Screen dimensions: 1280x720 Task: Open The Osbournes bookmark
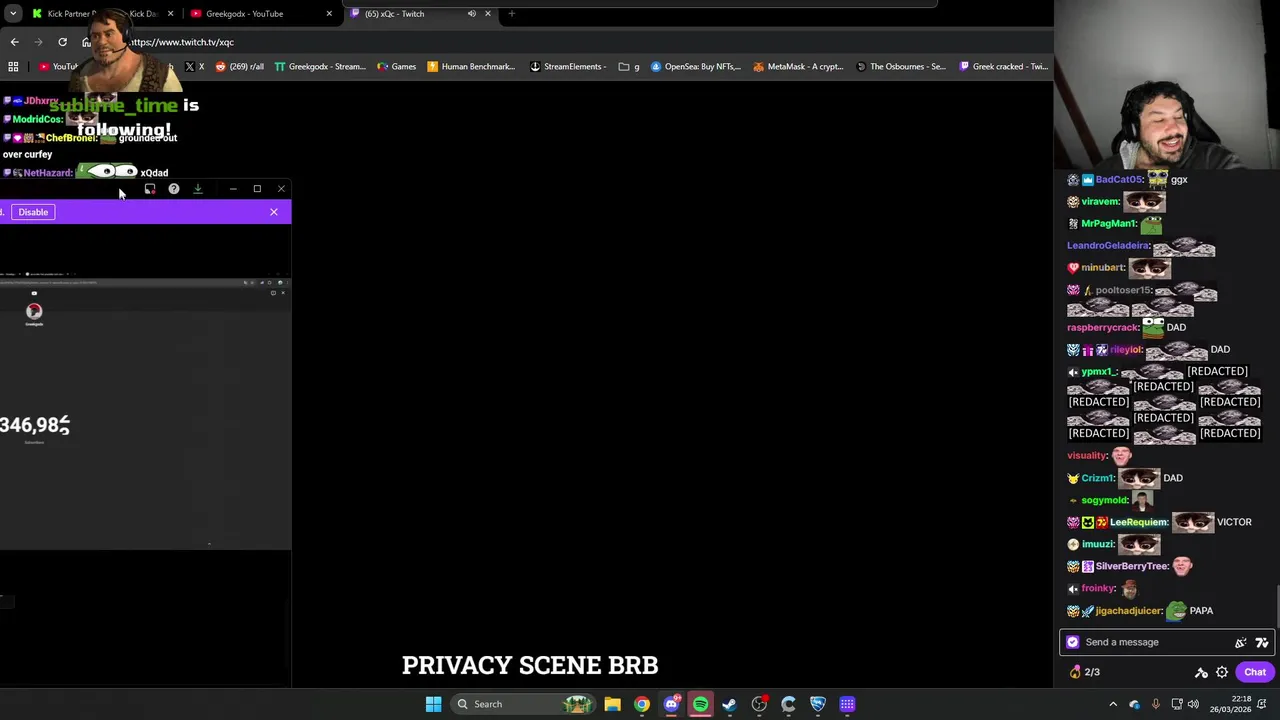[900, 66]
